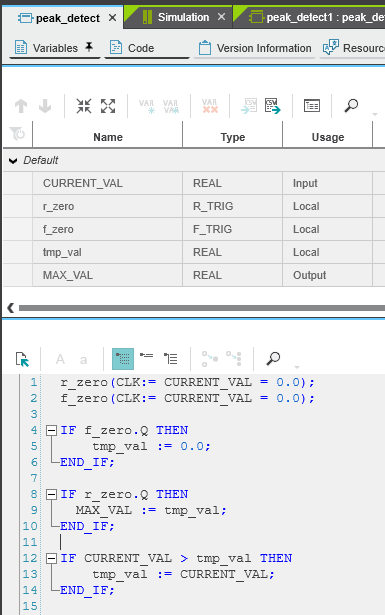Image resolution: width=385 pixels, height=615 pixels.
Task: Click the variables table horizontal scrollbar
Action: [x=202, y=308]
